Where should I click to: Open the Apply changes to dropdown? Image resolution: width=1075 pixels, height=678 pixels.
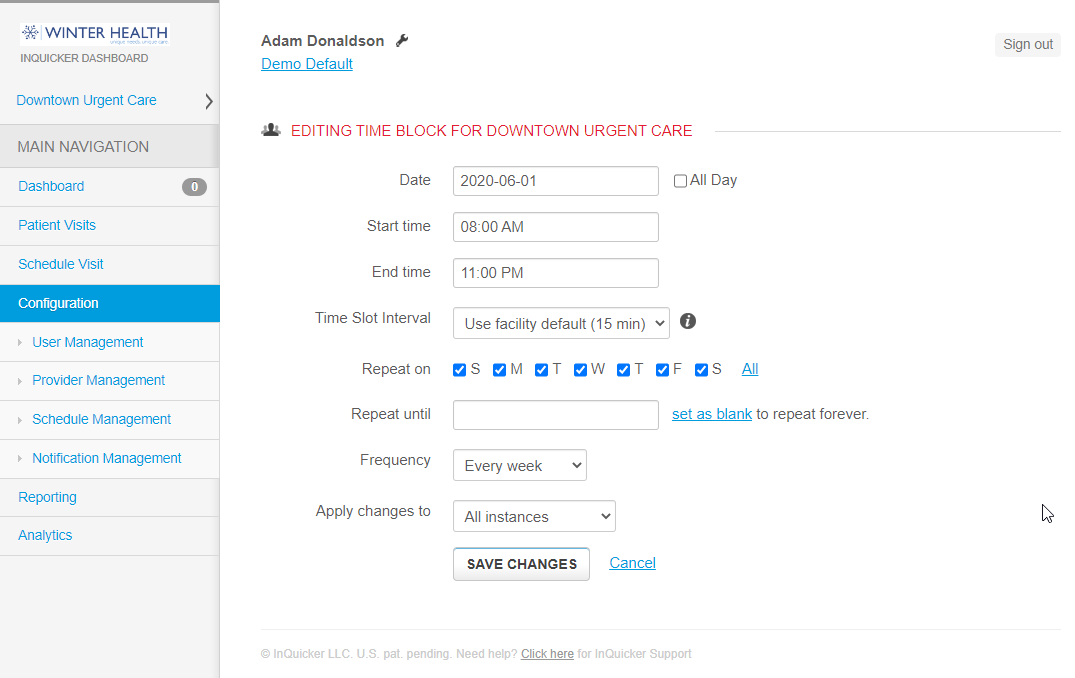(533, 516)
